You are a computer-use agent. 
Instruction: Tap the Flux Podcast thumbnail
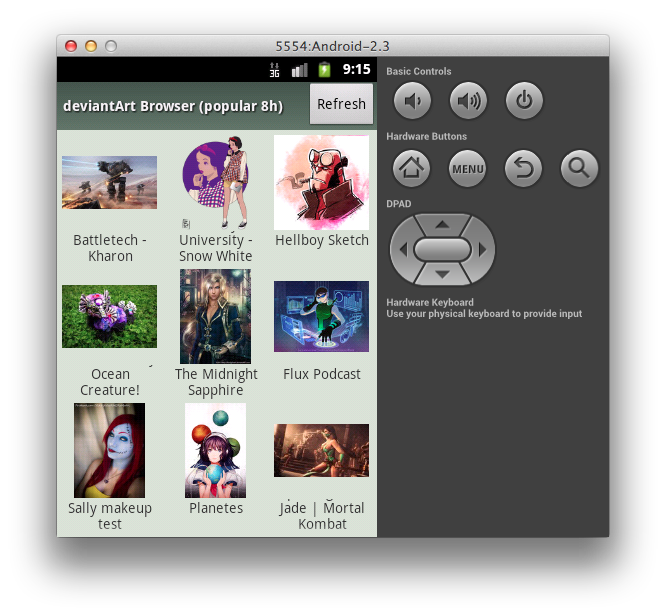[321, 316]
